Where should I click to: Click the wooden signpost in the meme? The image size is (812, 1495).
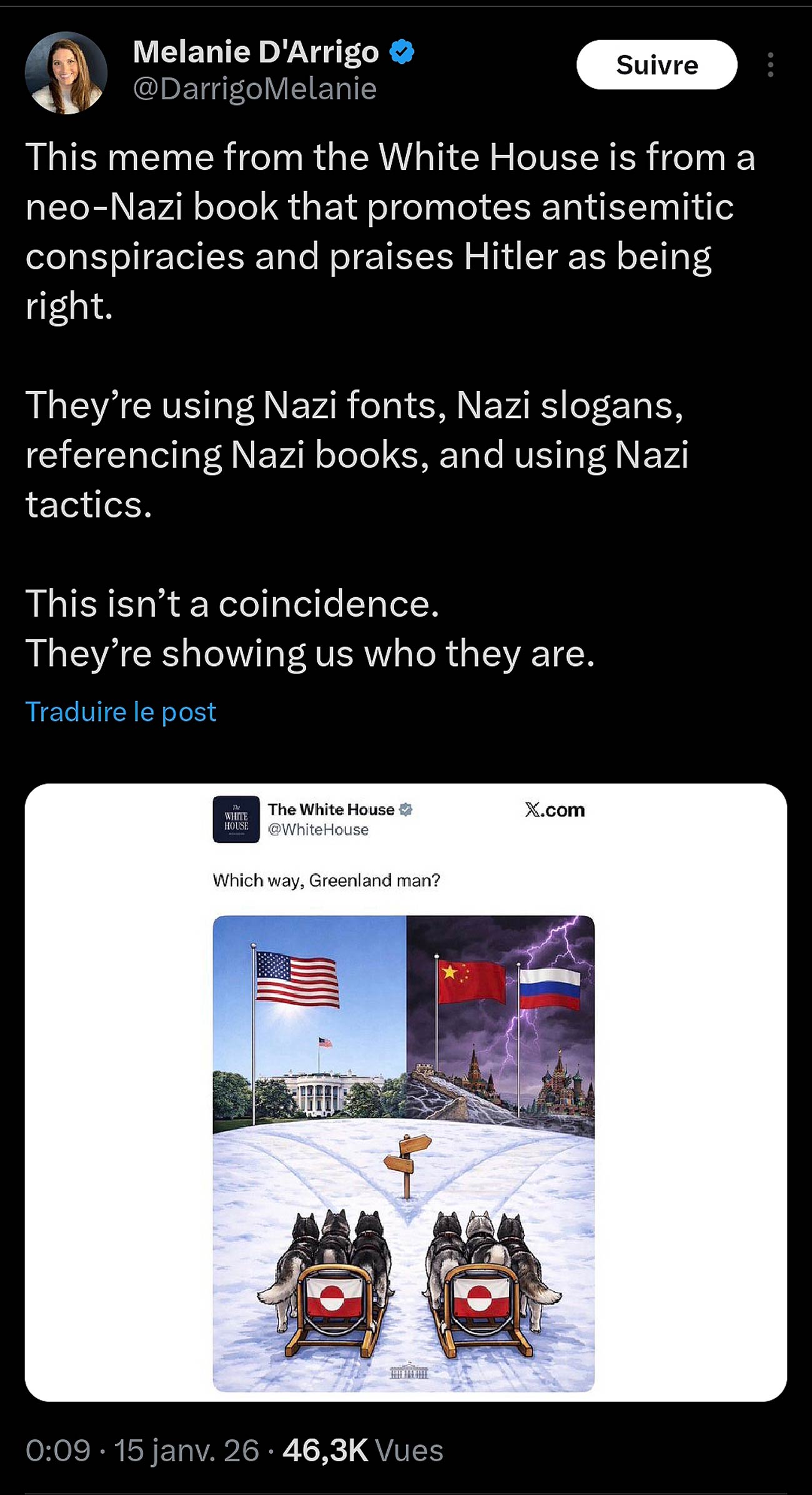pyautogui.click(x=407, y=1163)
